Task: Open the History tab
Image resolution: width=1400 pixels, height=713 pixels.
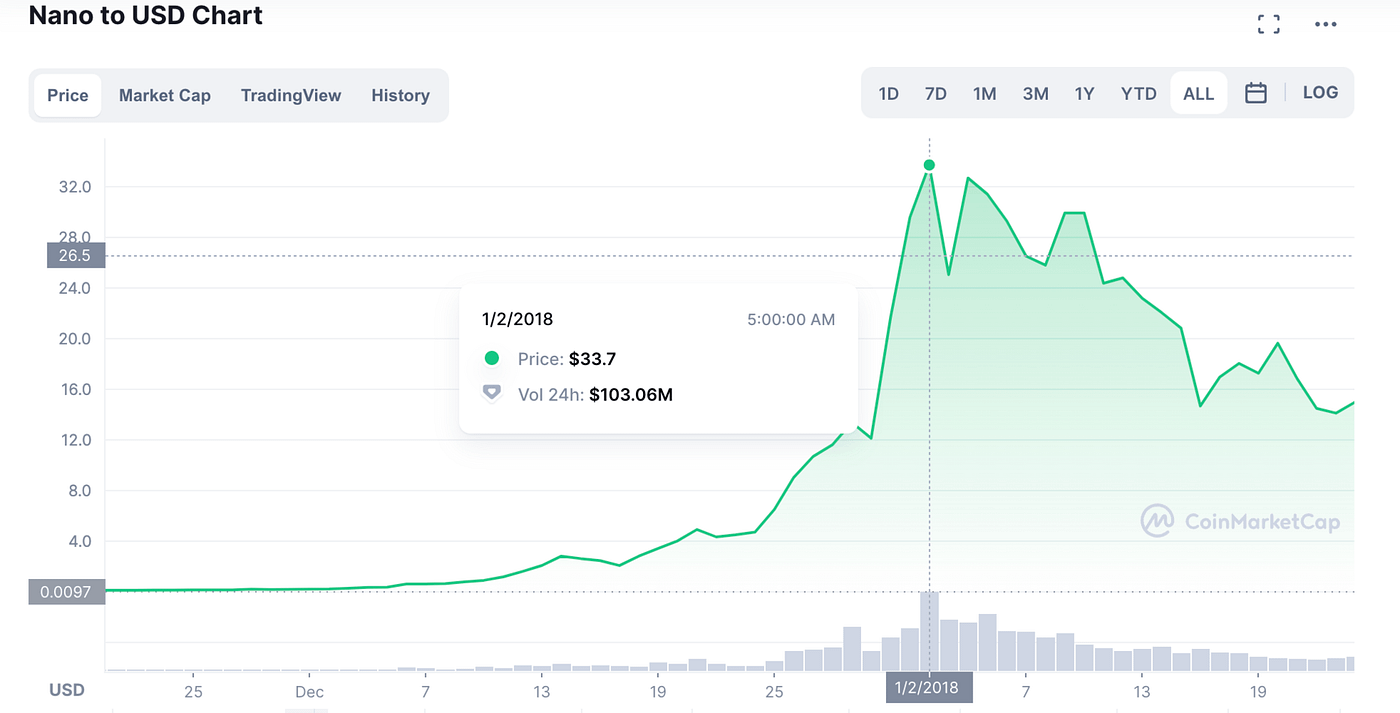Action: (400, 95)
